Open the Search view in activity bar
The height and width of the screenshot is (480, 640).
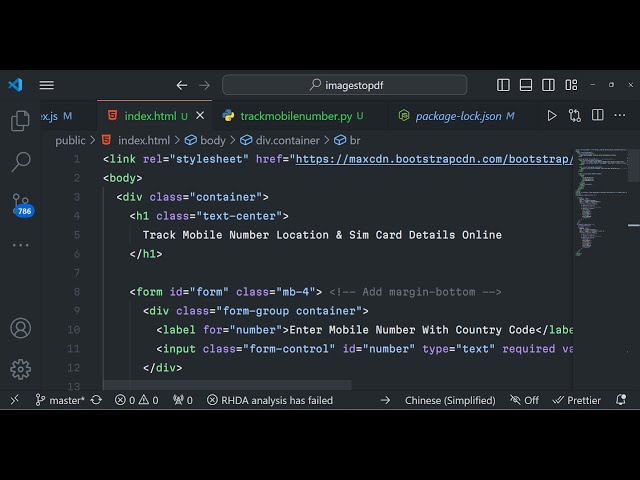20,161
